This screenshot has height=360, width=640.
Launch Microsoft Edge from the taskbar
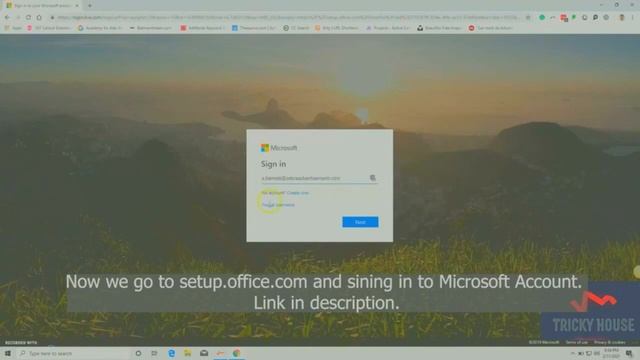point(171,353)
